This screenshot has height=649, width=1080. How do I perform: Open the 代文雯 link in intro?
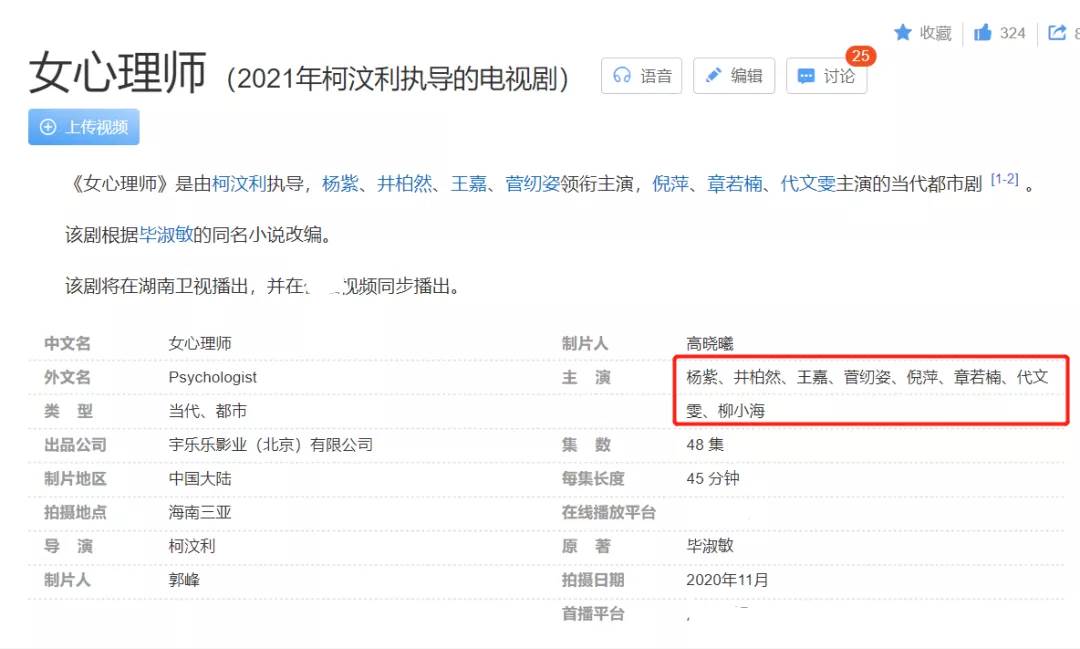coord(808,183)
